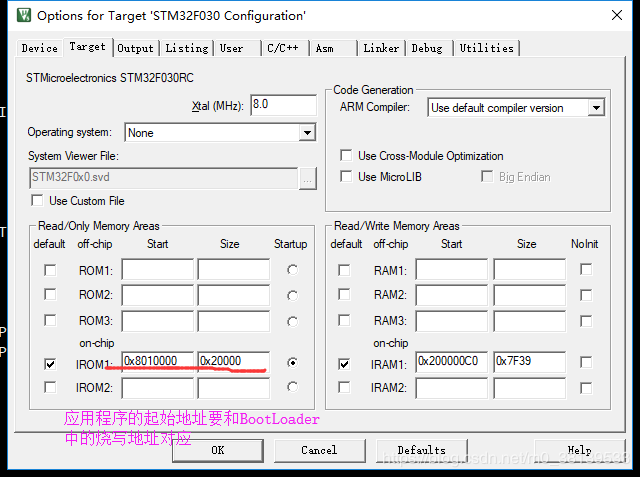This screenshot has width=640, height=477.
Task: Open the Utilities tab
Action: tap(487, 48)
